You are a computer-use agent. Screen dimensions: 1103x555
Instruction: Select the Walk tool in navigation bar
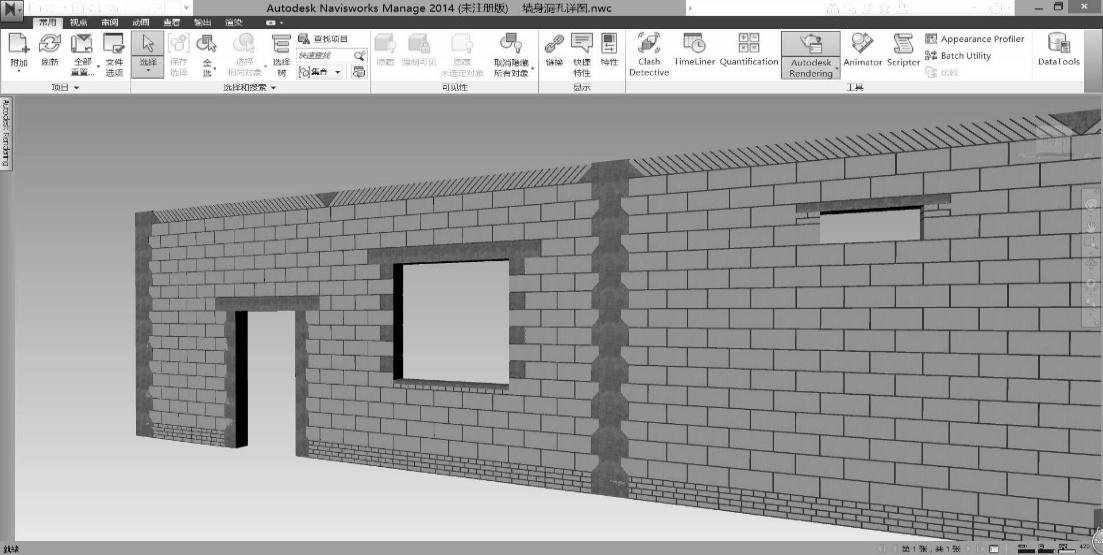(1092, 303)
